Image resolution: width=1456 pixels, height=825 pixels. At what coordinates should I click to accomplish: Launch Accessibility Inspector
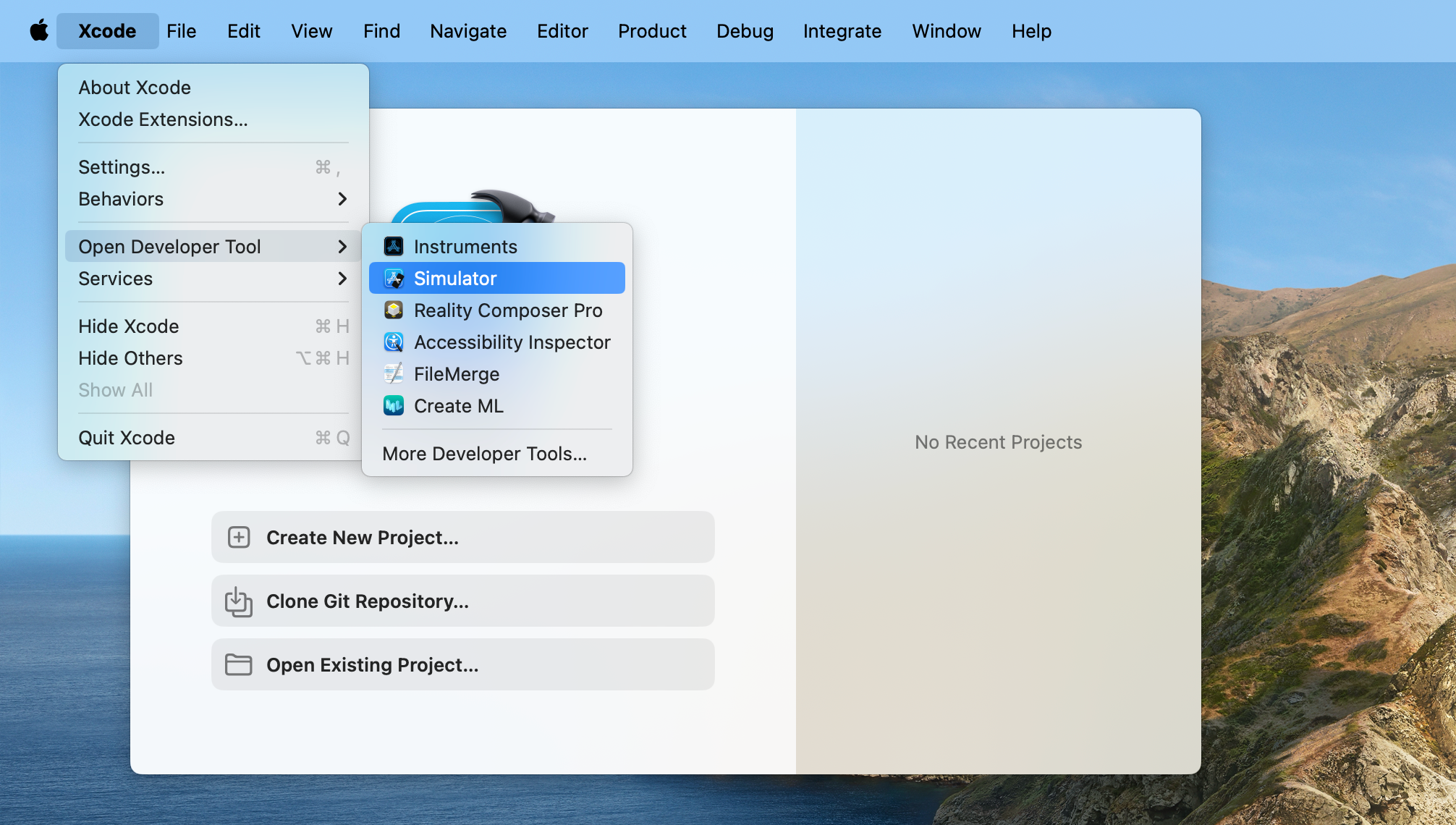[x=497, y=342]
